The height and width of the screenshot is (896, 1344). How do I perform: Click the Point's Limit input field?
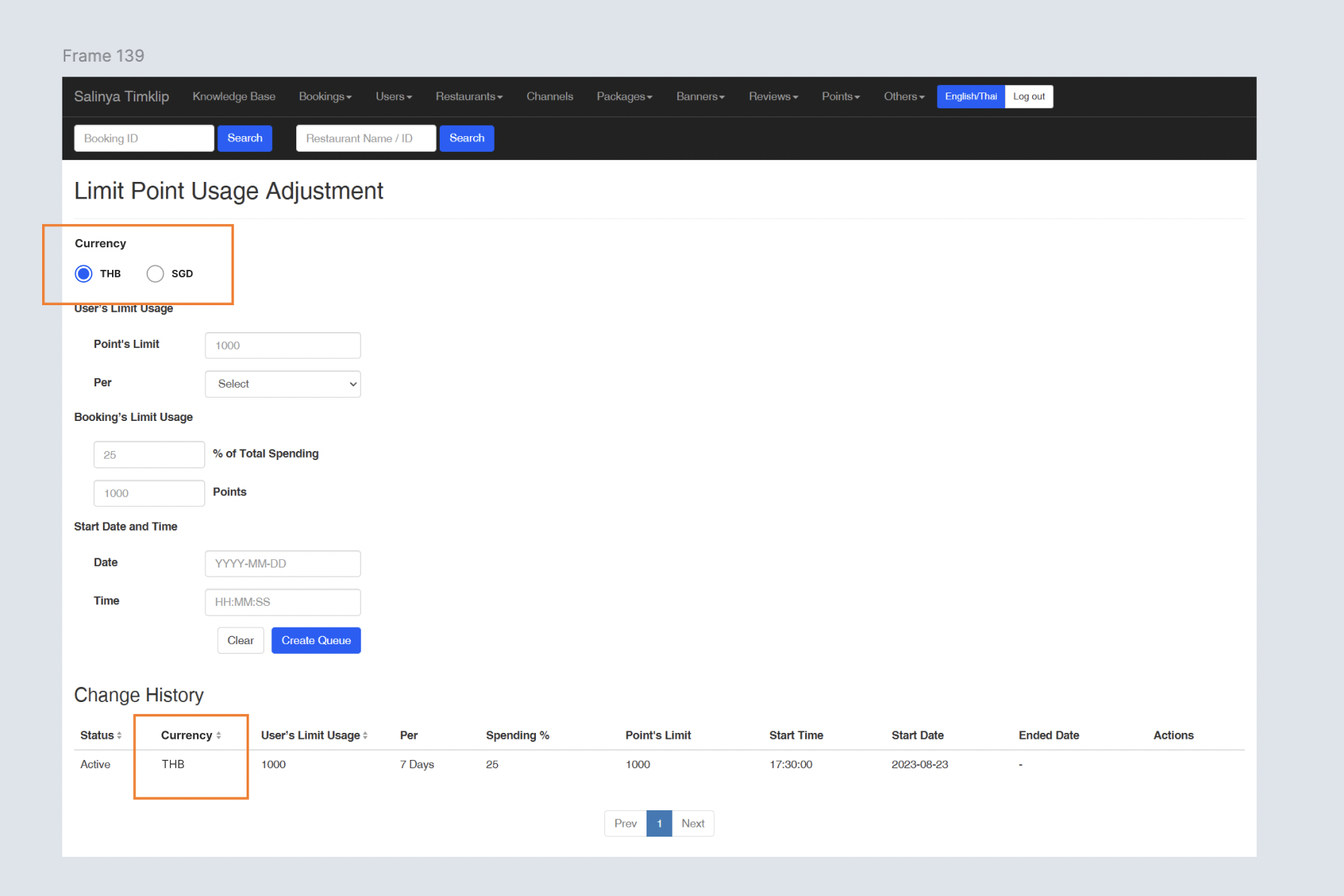[x=283, y=346]
